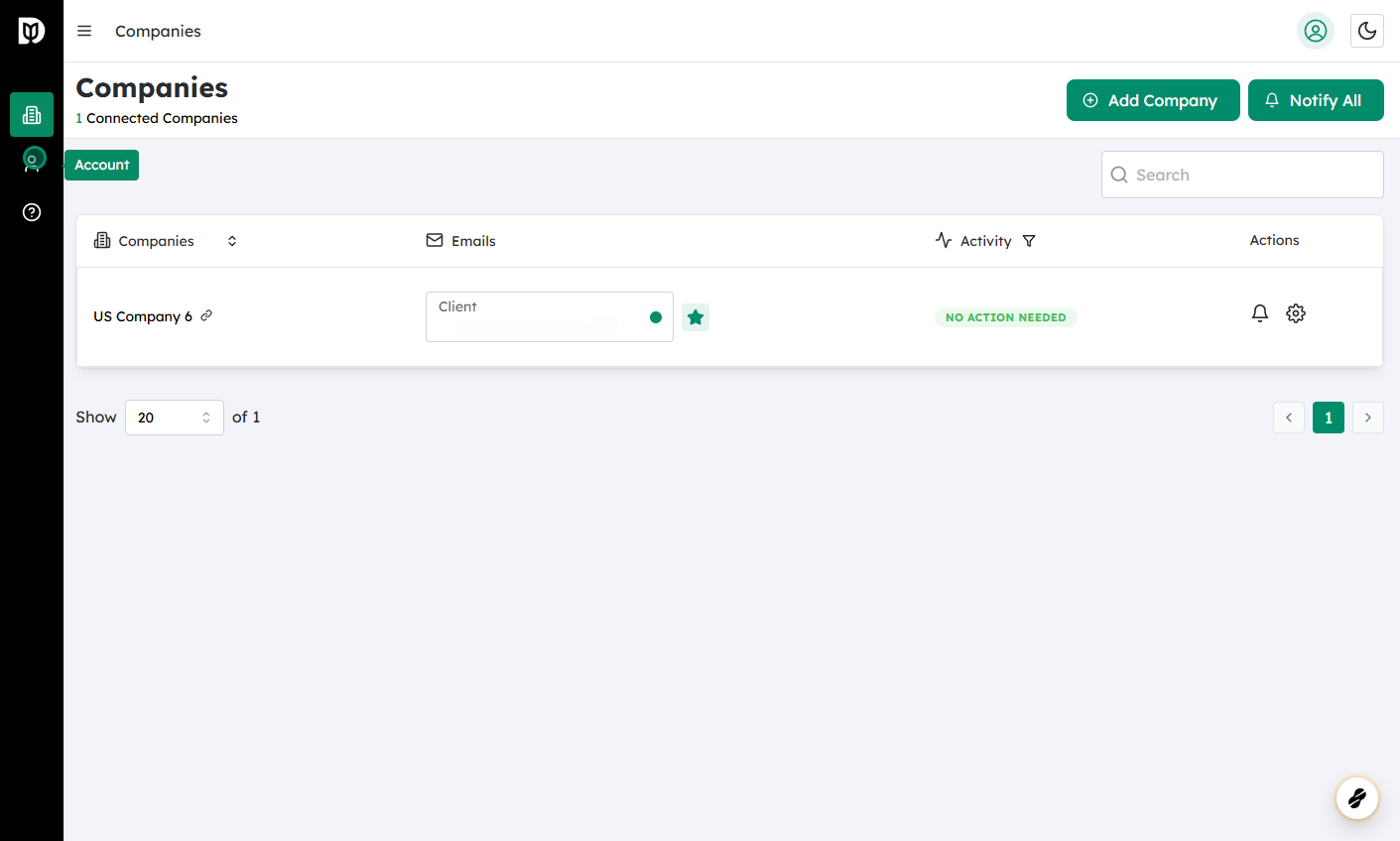1400x841 pixels.
Task: Go to next page arrow
Action: (1367, 418)
